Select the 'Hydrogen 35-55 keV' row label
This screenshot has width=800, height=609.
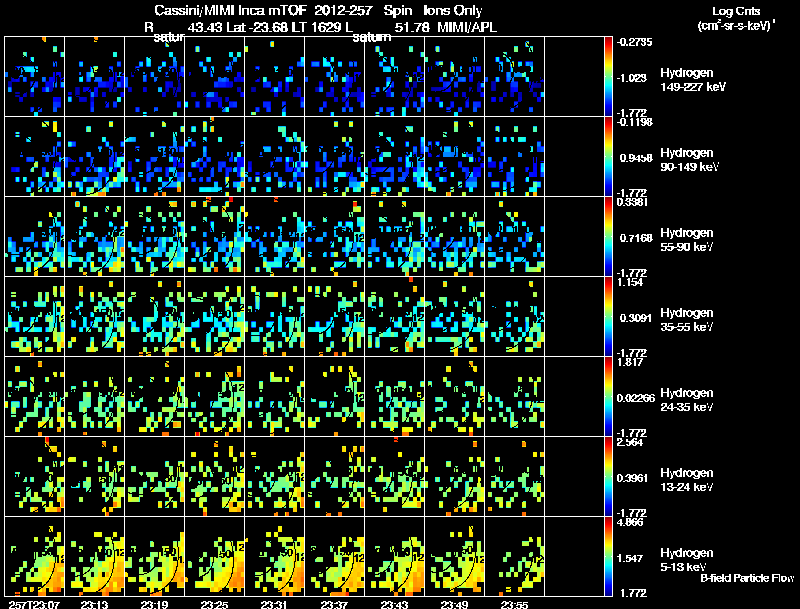coord(687,320)
